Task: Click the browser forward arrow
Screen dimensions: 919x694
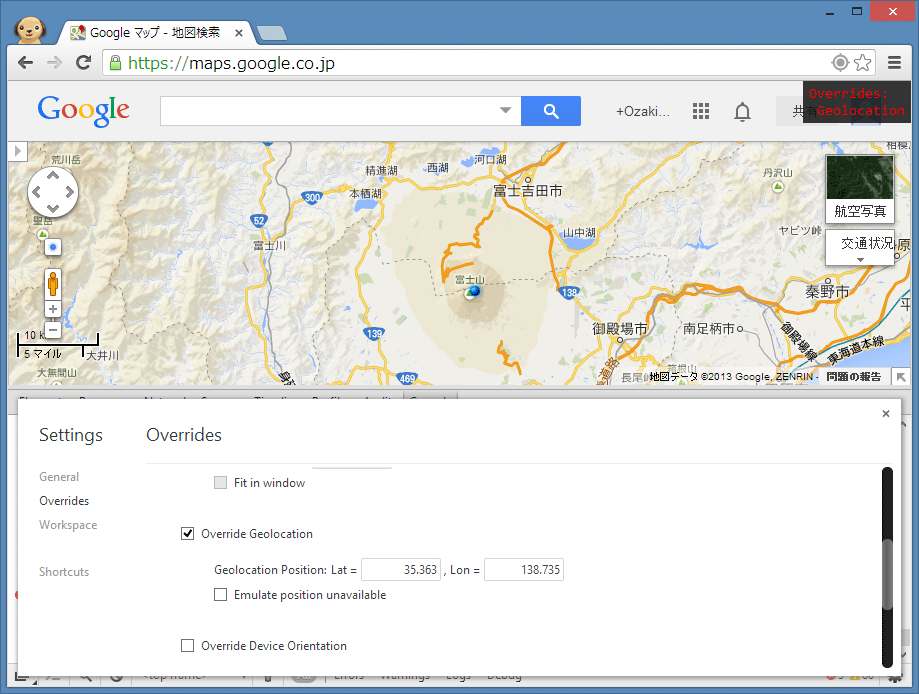Action: point(54,63)
